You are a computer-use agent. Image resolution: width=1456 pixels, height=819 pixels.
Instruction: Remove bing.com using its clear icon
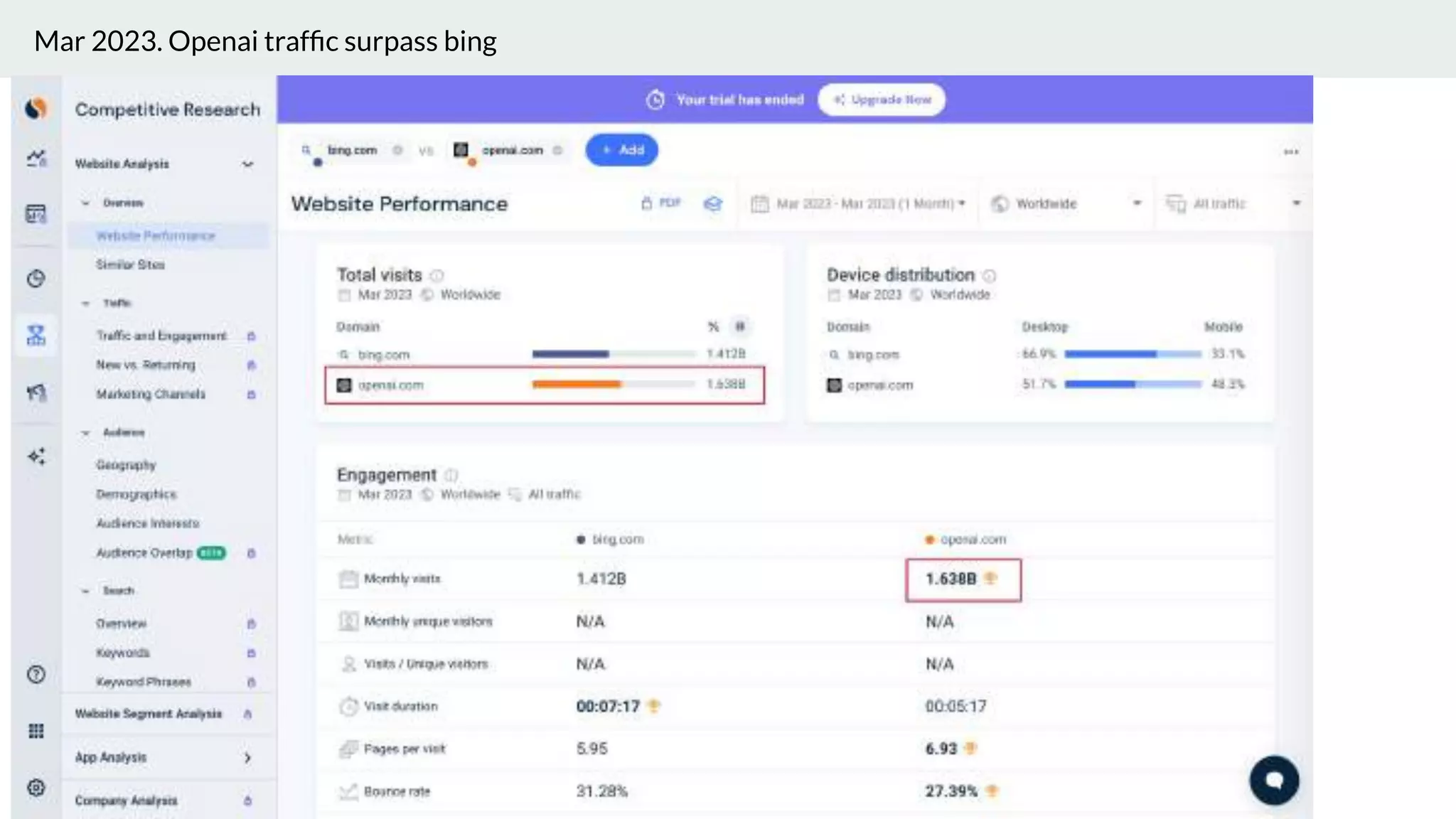[x=397, y=150]
